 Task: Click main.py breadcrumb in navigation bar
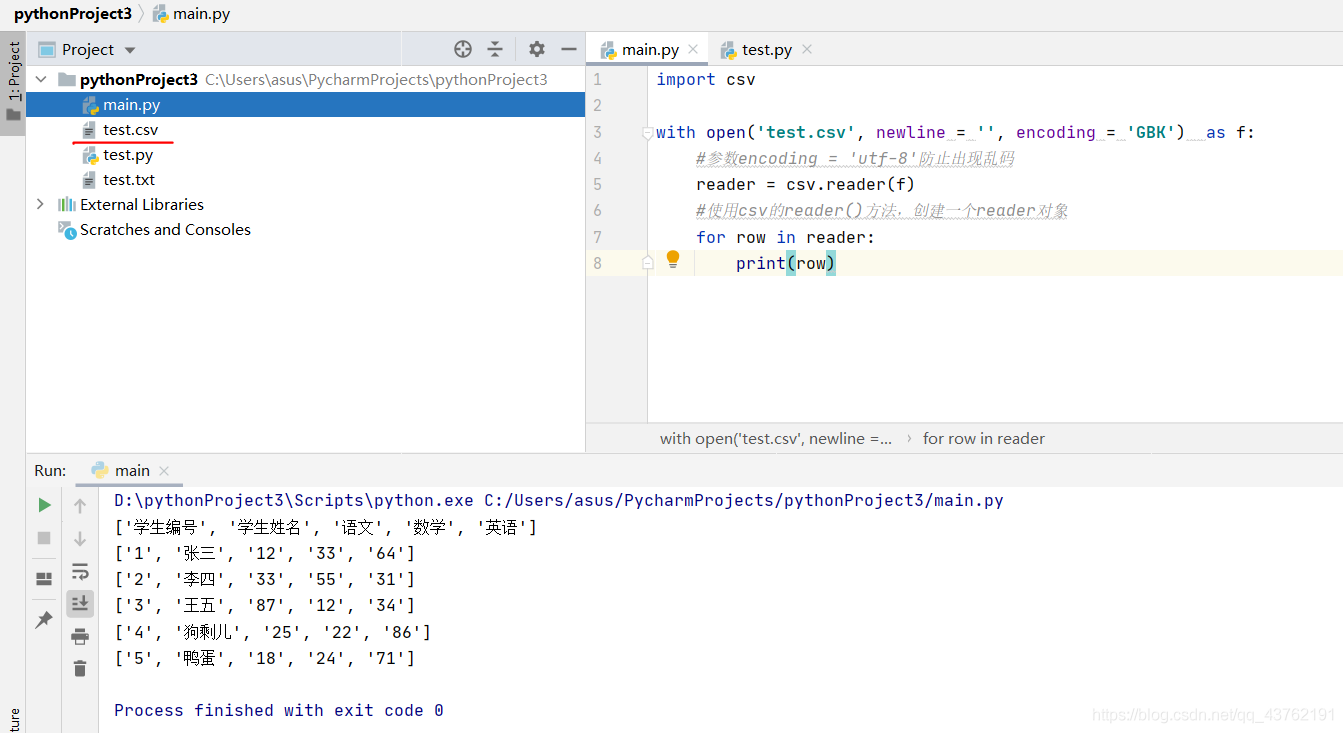point(191,14)
